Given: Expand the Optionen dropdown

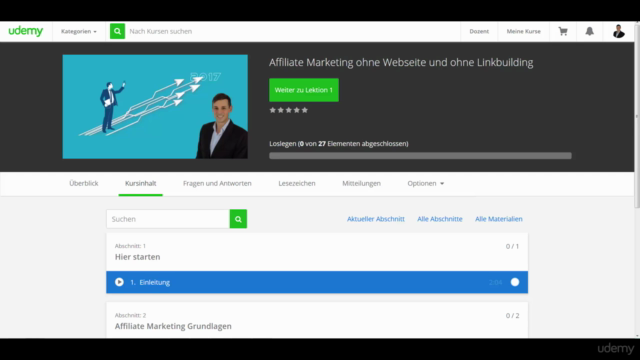Looking at the screenshot, I should 425,183.
